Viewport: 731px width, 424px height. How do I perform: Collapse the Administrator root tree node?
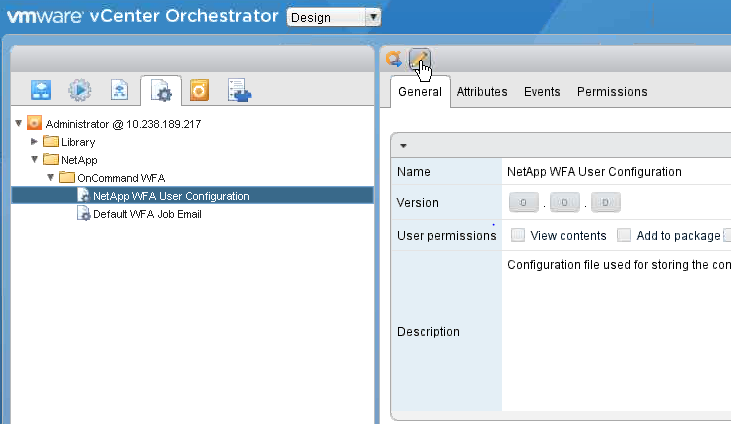point(19,124)
